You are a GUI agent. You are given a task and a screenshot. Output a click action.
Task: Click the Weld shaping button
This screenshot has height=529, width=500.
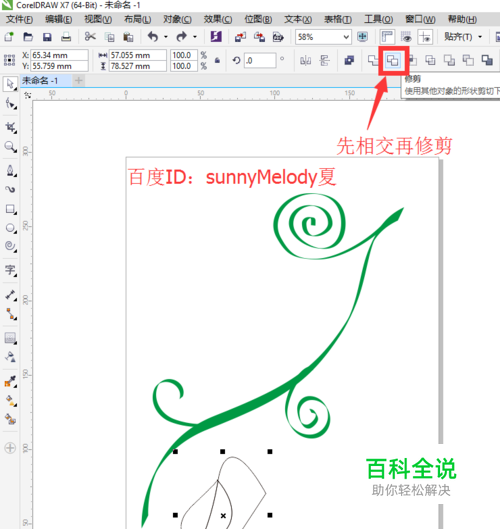coord(373,61)
